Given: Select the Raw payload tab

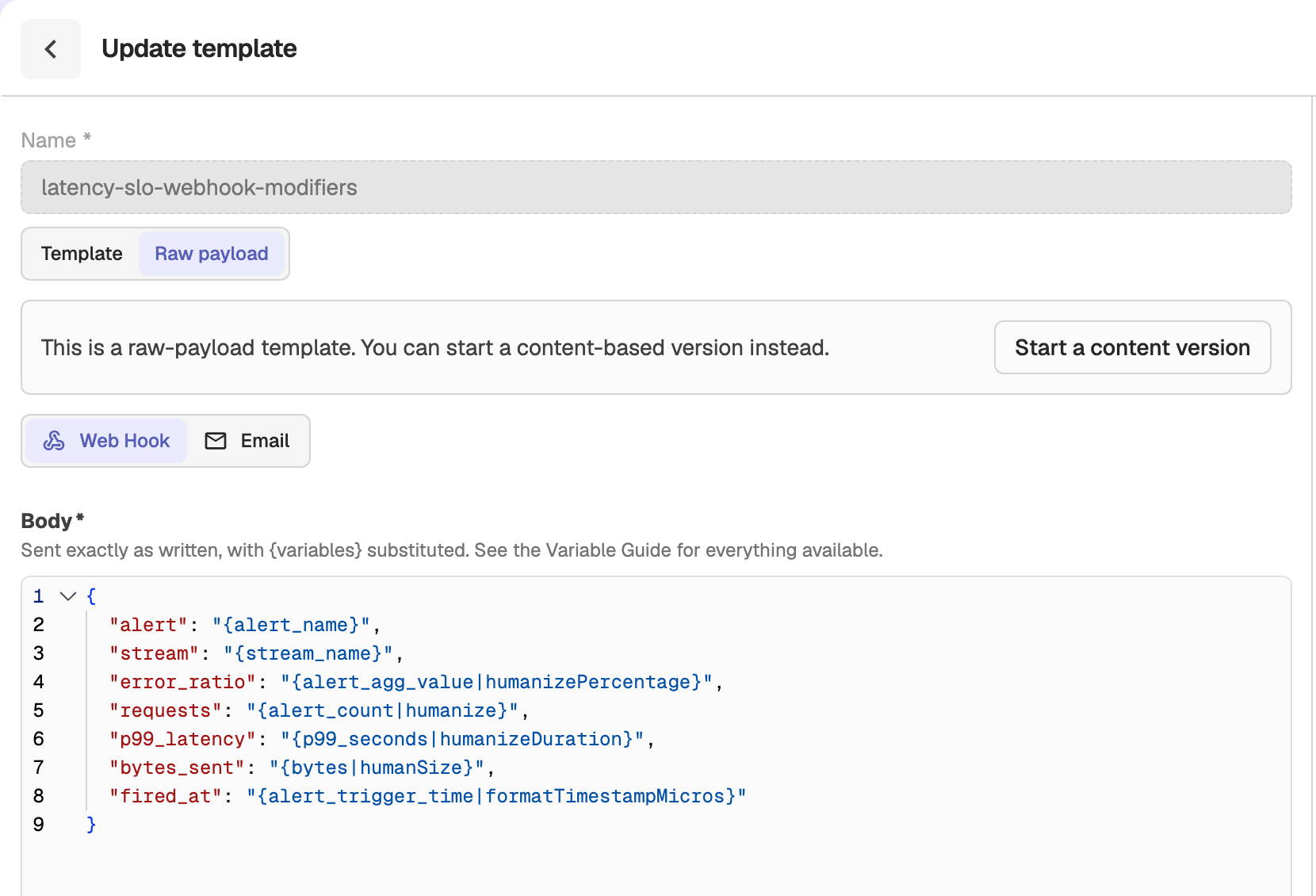Looking at the screenshot, I should [212, 254].
